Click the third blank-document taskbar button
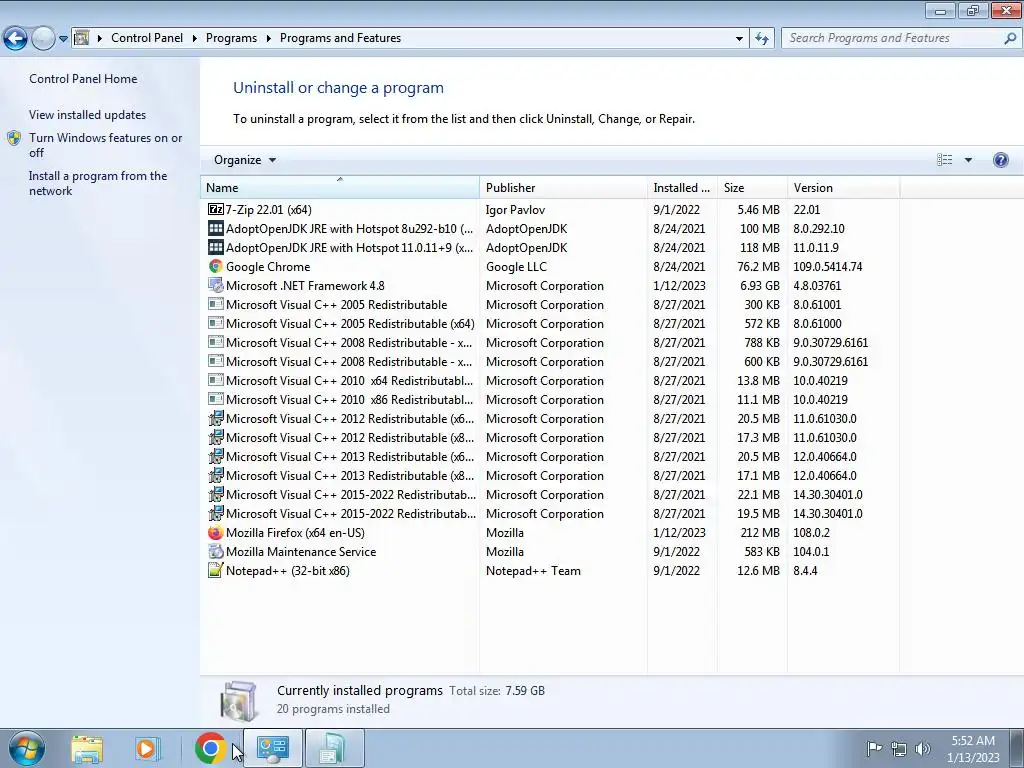This screenshot has height=768, width=1024. coord(334,748)
